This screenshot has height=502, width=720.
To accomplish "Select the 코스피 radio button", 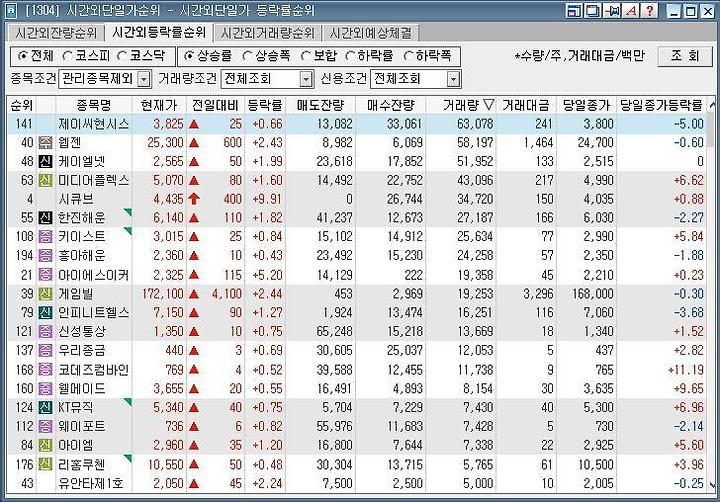I will coord(68,56).
